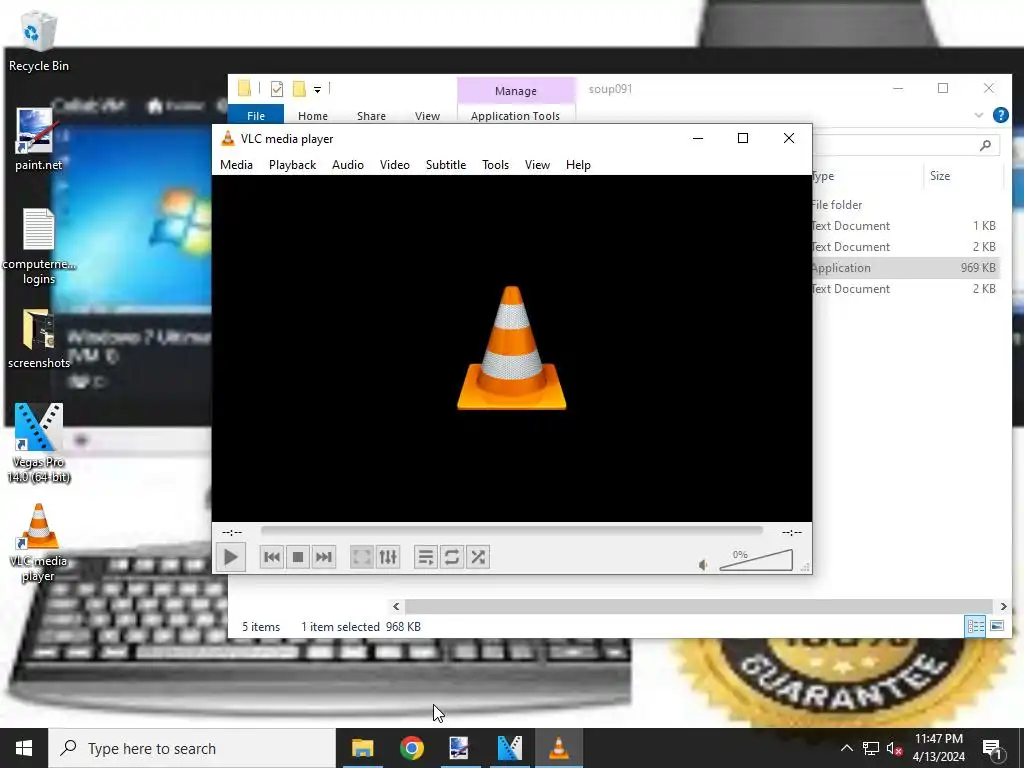Select the Recycle Bin desktop icon
The width and height of the screenshot is (1024, 768).
[39, 41]
